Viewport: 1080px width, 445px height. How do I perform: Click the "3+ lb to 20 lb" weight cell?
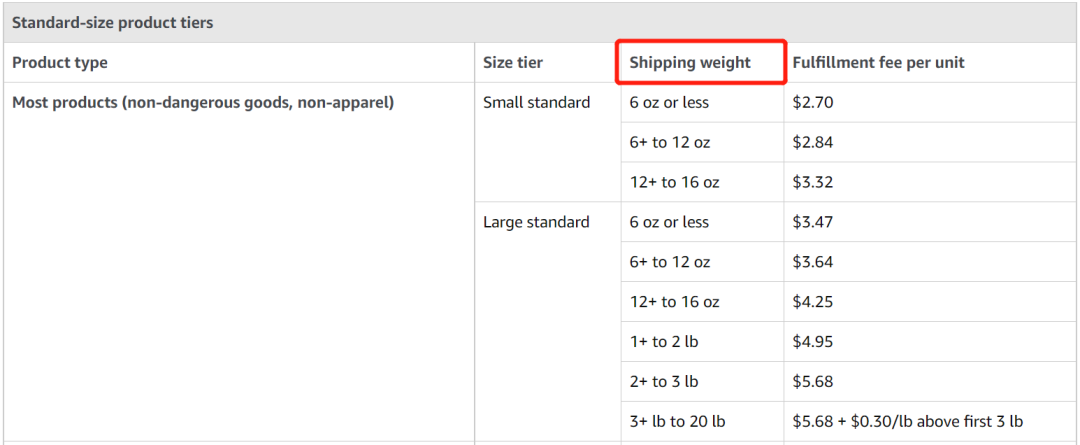pyautogui.click(x=677, y=422)
